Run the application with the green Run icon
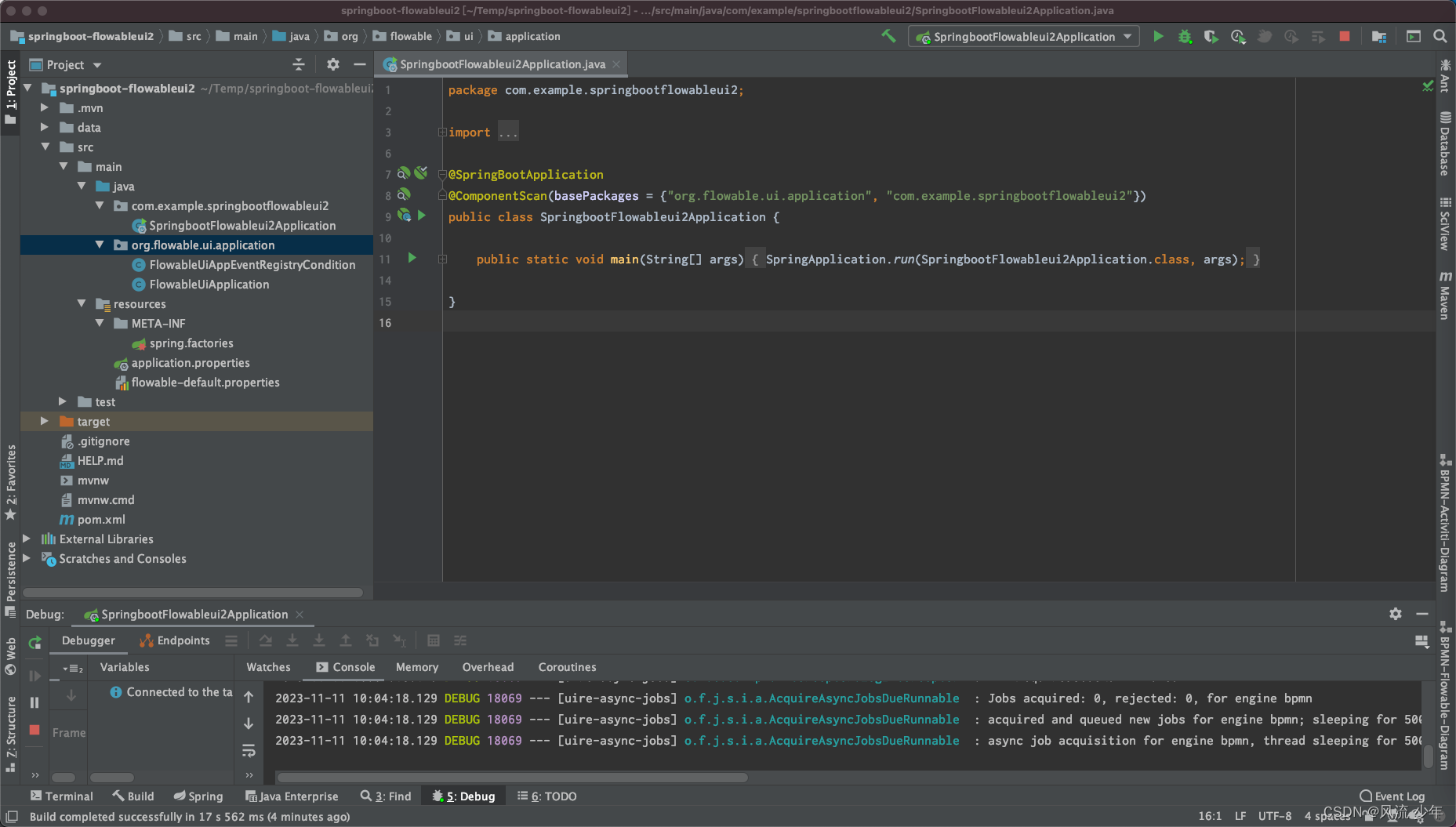Screen dimensions: 1456x827 [x=1159, y=36]
